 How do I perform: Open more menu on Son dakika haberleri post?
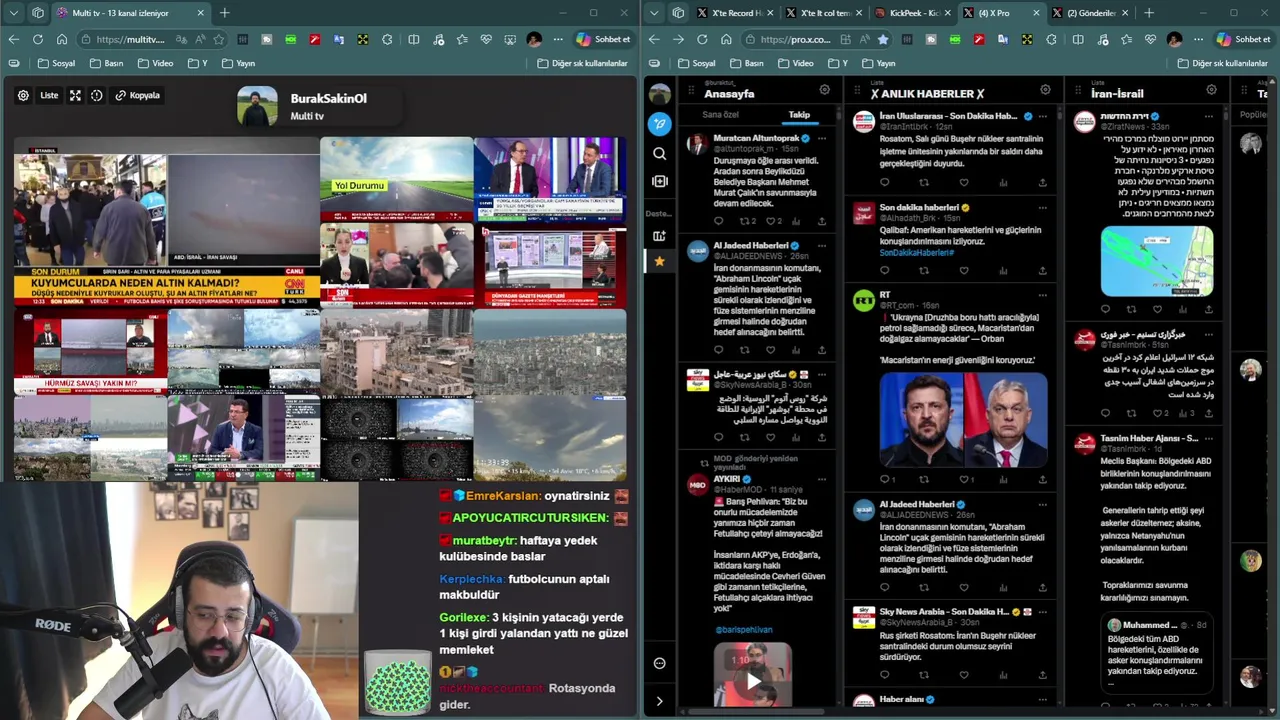pyautogui.click(x=1042, y=208)
